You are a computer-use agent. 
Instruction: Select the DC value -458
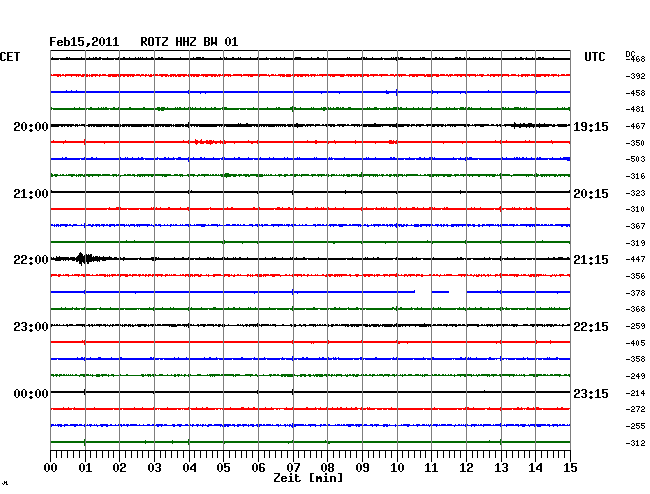(635, 93)
